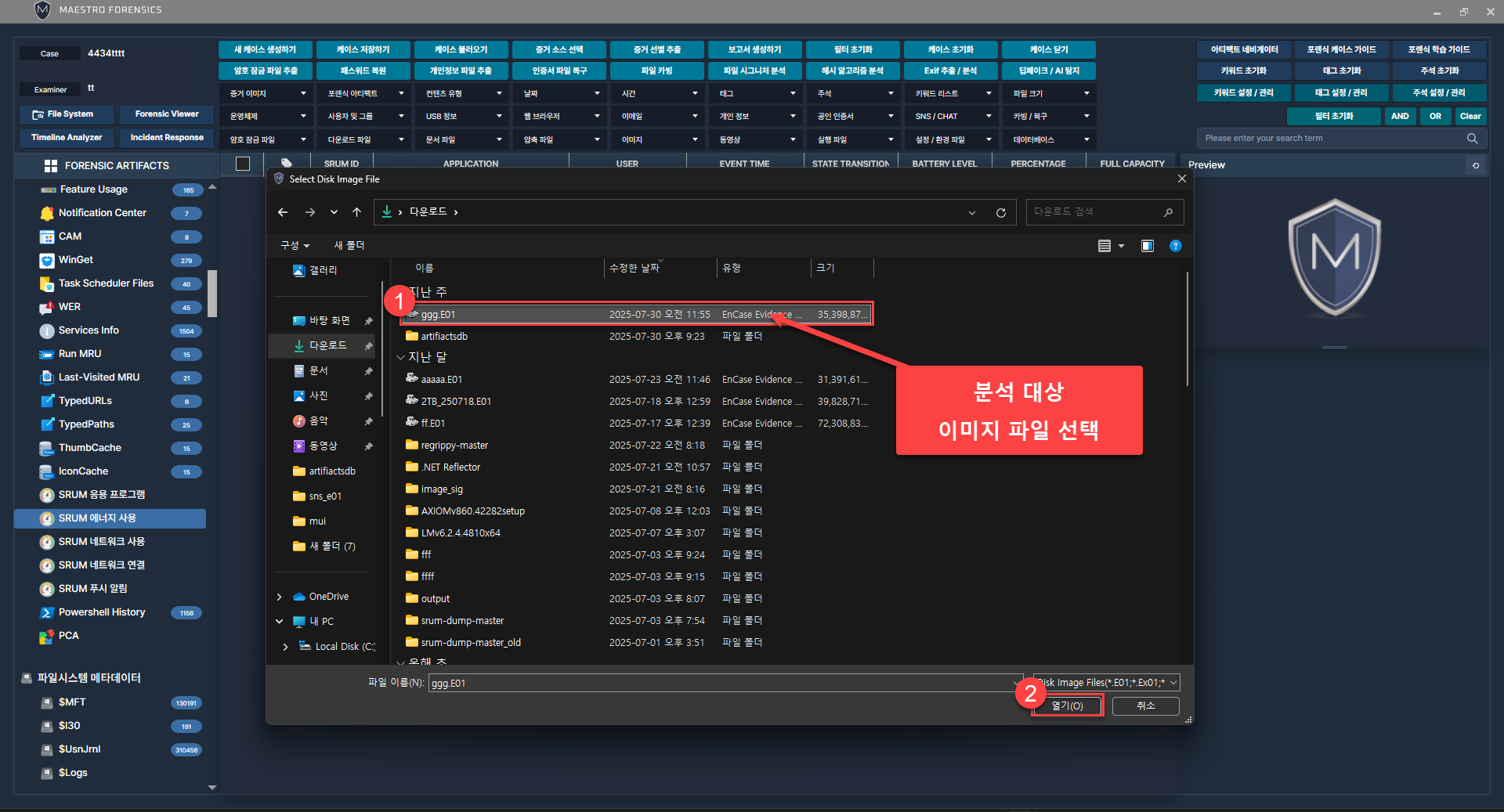Switch to the Forensic Viewer tab
This screenshot has width=1504, height=812.
pyautogui.click(x=167, y=114)
